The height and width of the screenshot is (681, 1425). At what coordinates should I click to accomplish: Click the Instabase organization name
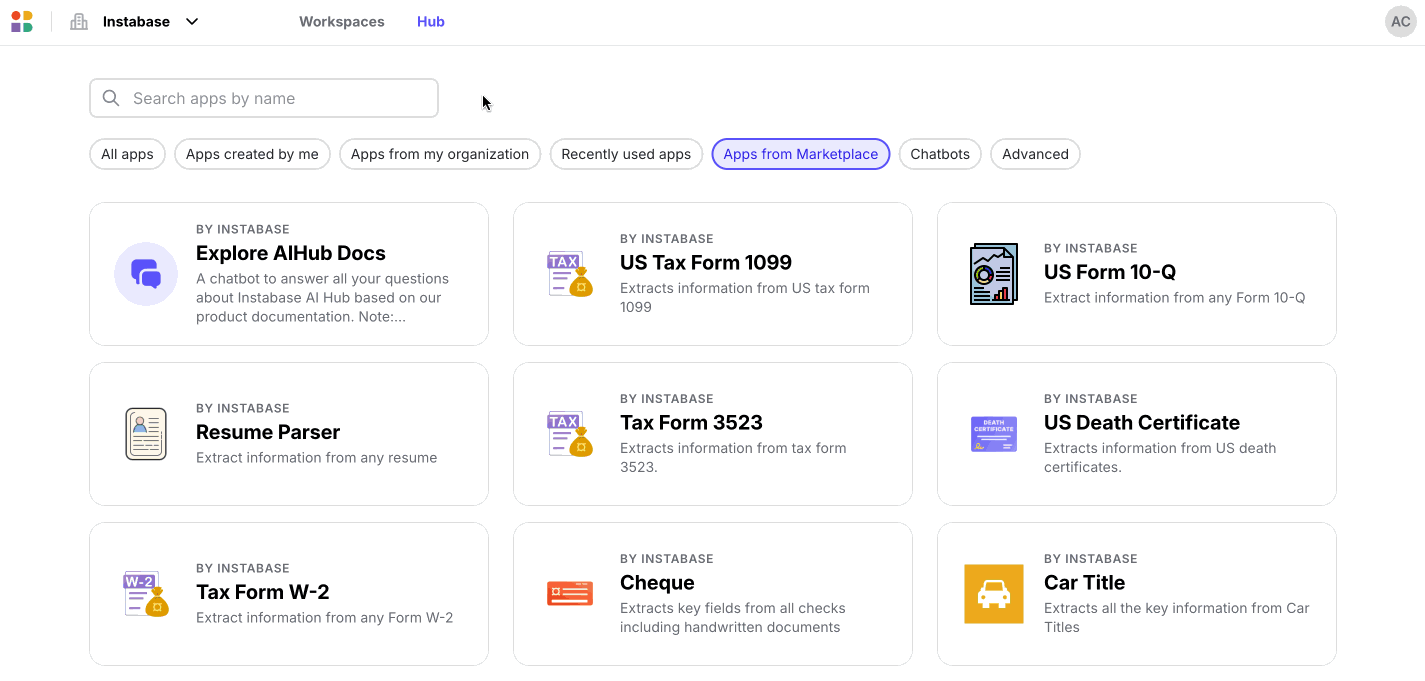click(136, 22)
